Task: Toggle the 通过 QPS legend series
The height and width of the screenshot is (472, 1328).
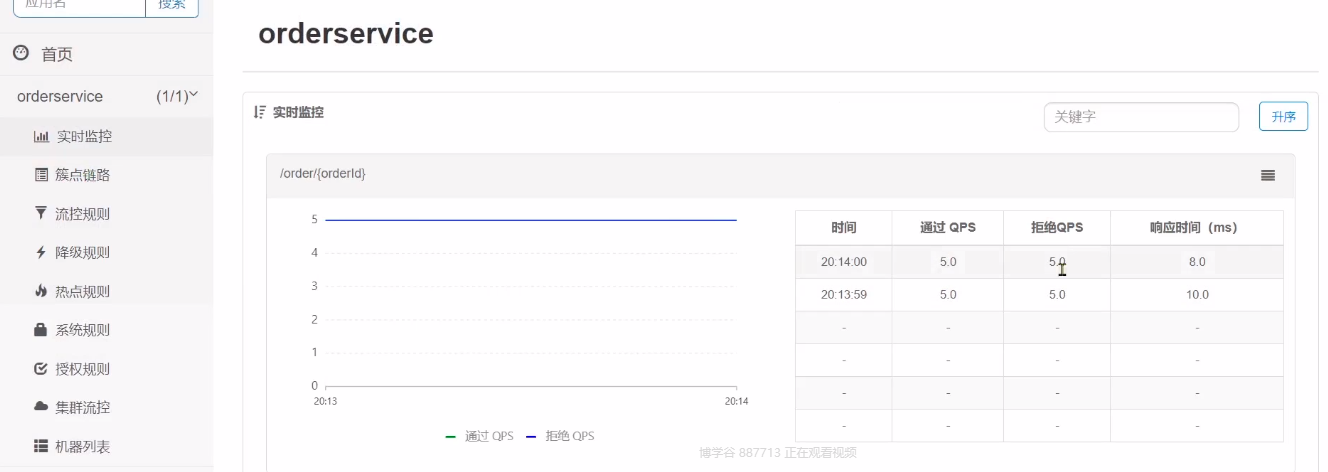Action: [x=480, y=436]
